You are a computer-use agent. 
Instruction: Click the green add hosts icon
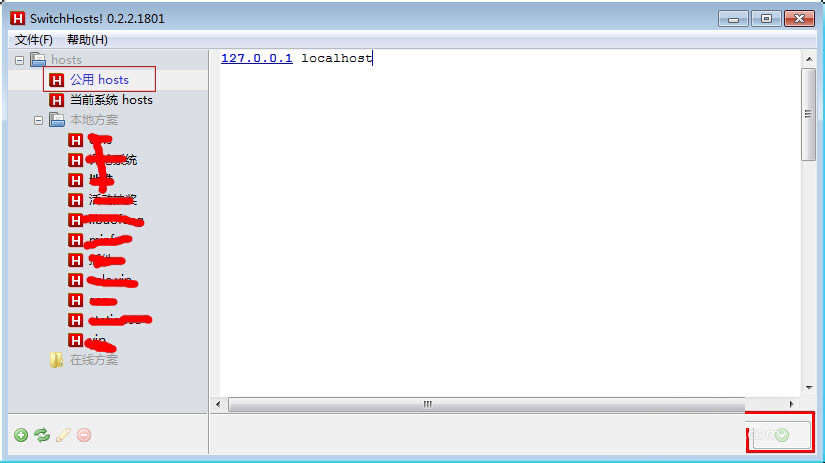click(x=21, y=435)
